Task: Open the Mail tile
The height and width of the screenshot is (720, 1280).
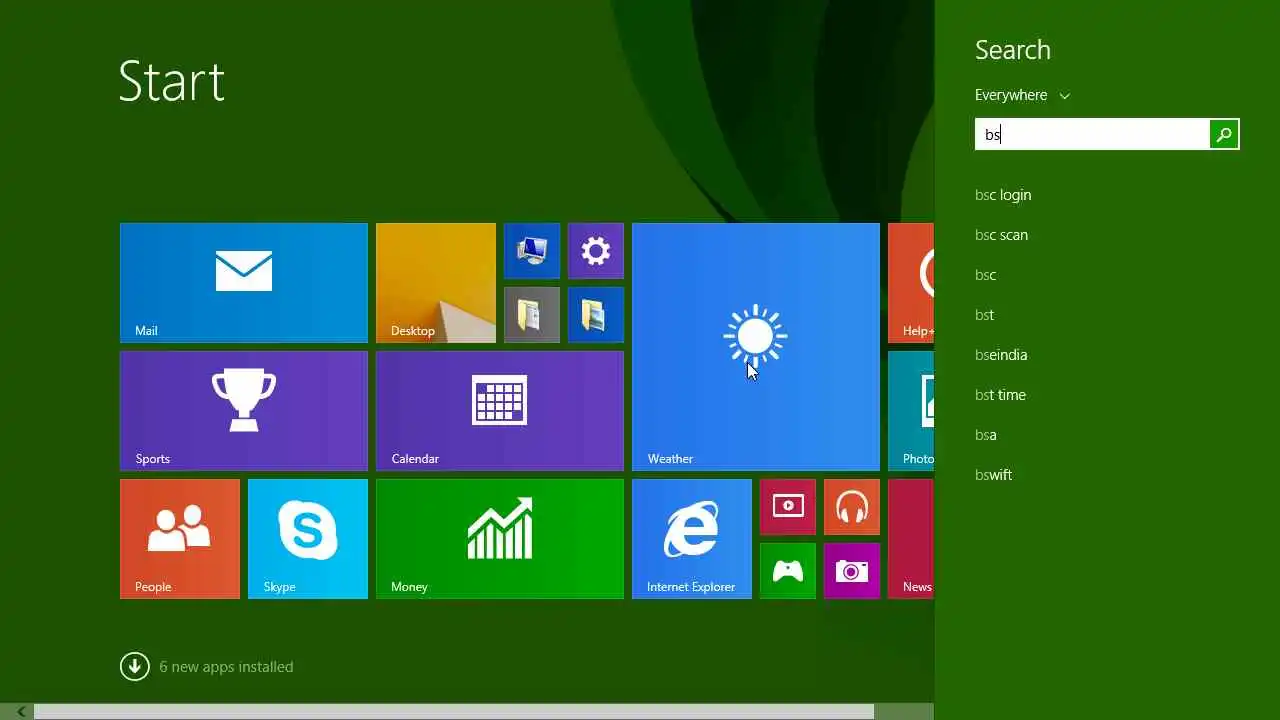Action: pos(244,283)
